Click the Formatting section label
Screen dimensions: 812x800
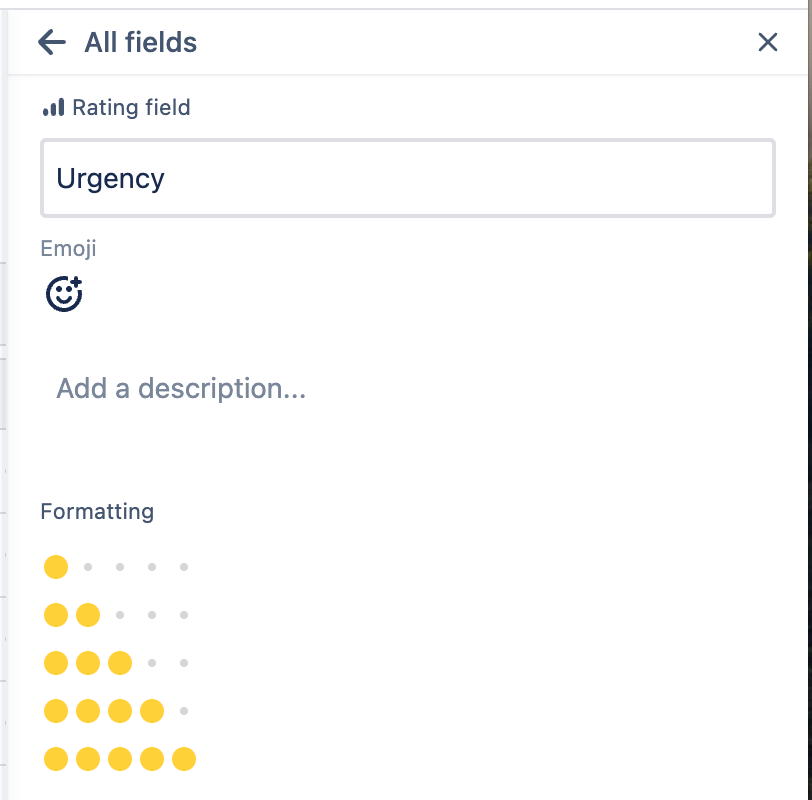(97, 512)
